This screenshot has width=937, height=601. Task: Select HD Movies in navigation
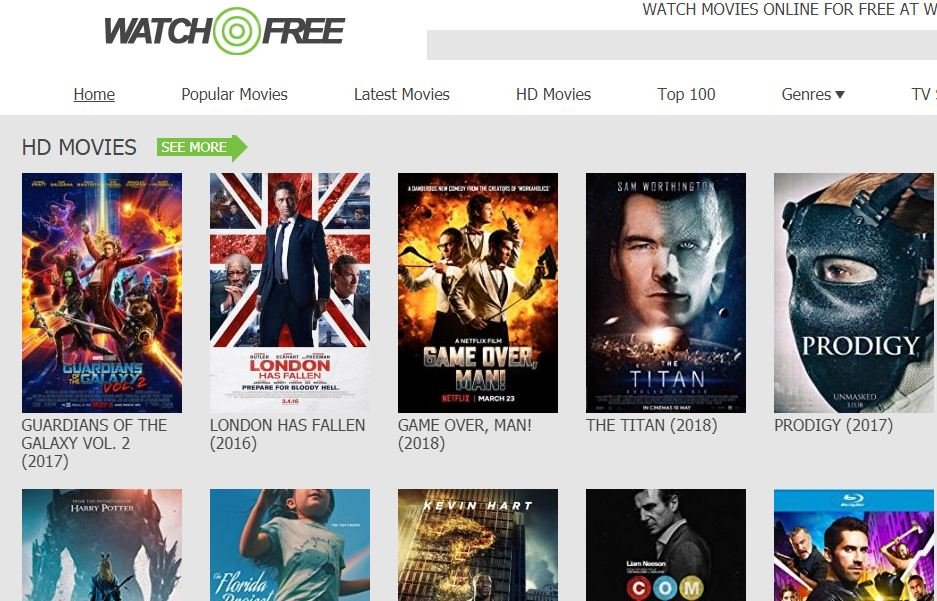[x=553, y=94]
